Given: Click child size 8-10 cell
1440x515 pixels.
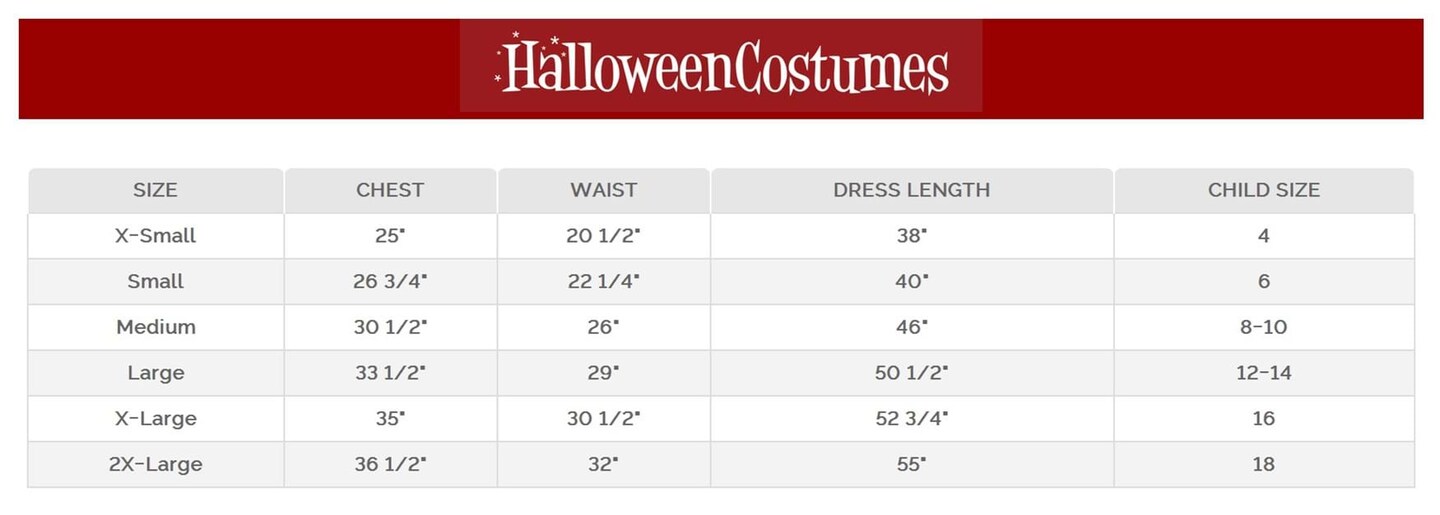Looking at the screenshot, I should [x=1263, y=327].
